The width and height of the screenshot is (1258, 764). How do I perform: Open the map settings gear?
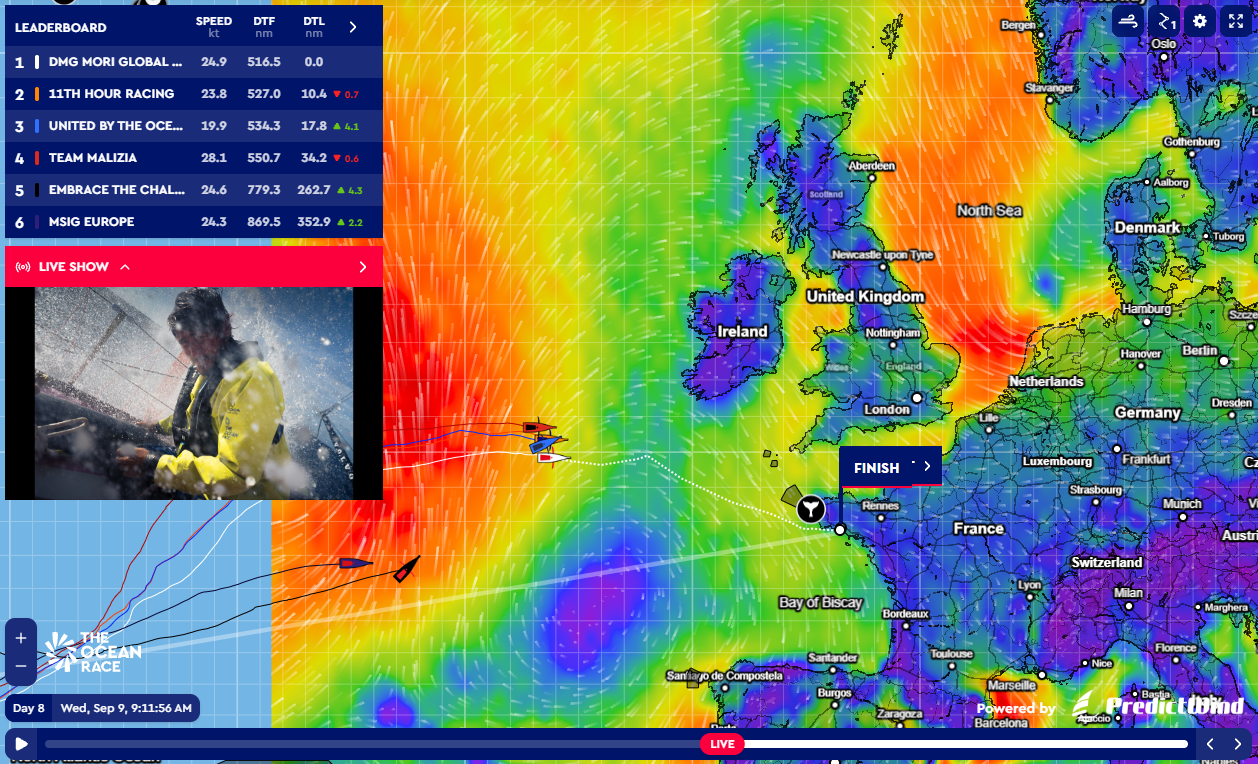pyautogui.click(x=1200, y=21)
